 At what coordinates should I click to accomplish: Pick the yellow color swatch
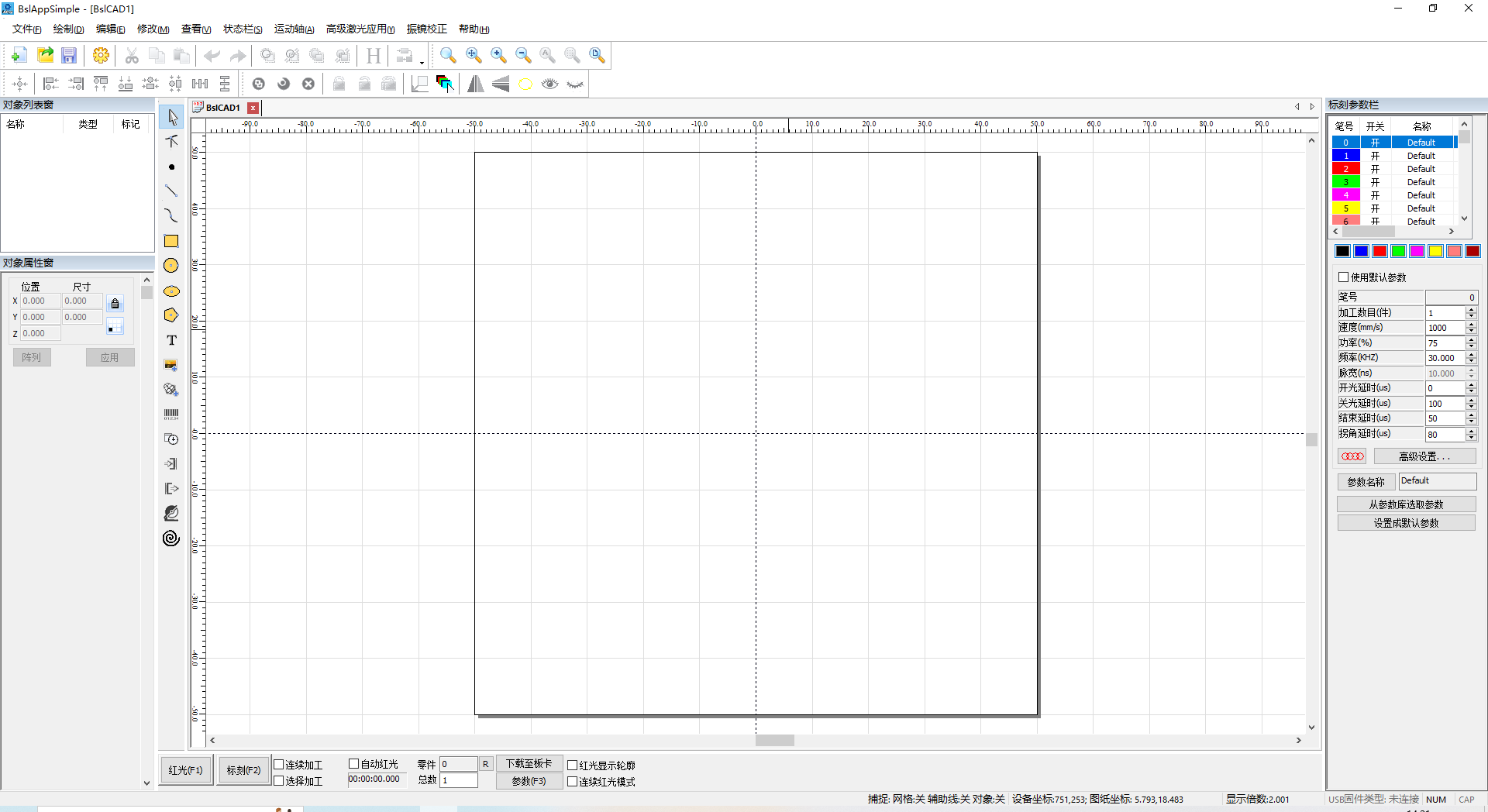pos(1435,250)
